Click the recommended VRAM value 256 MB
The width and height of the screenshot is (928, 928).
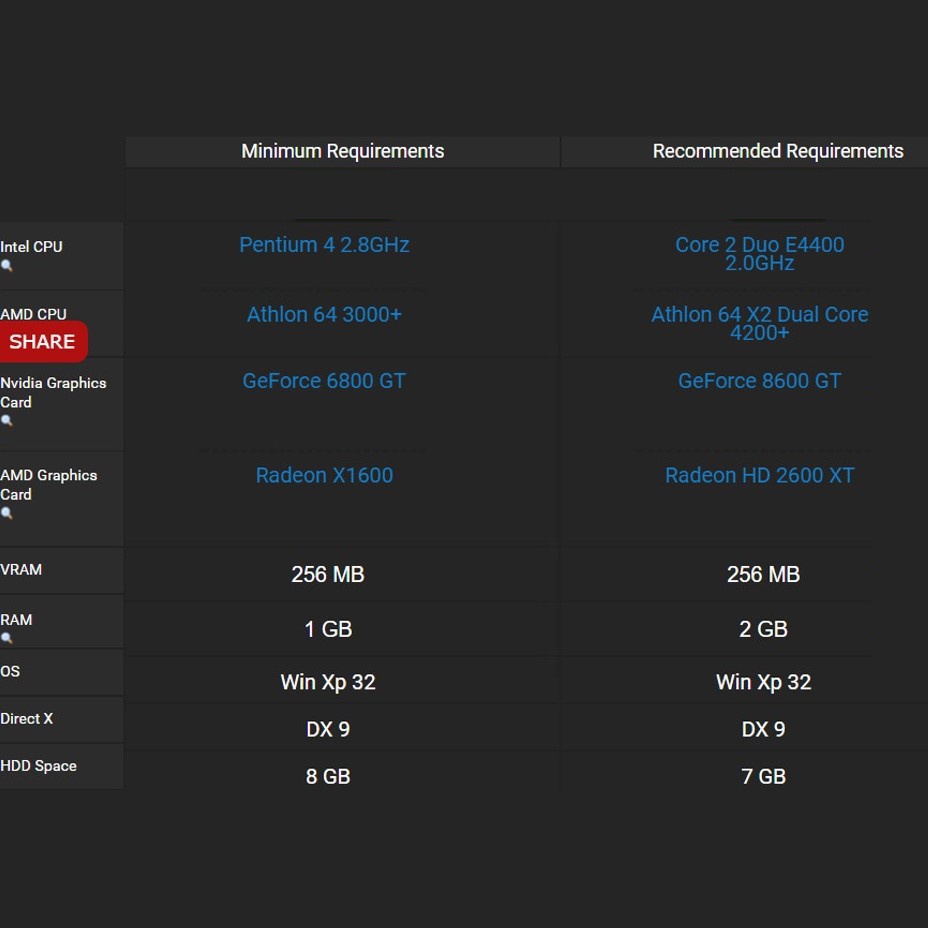(x=763, y=574)
